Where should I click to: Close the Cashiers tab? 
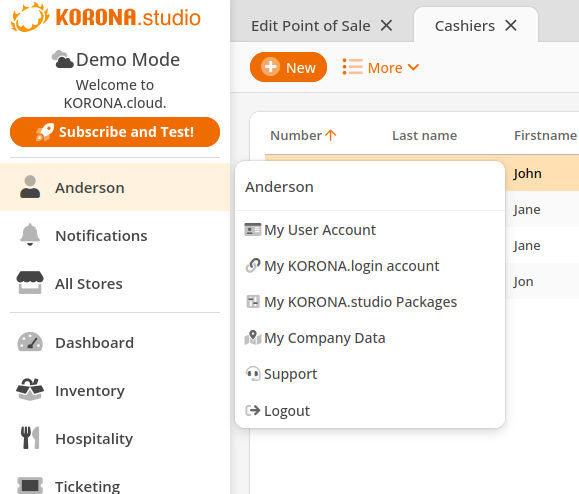[x=511, y=25]
